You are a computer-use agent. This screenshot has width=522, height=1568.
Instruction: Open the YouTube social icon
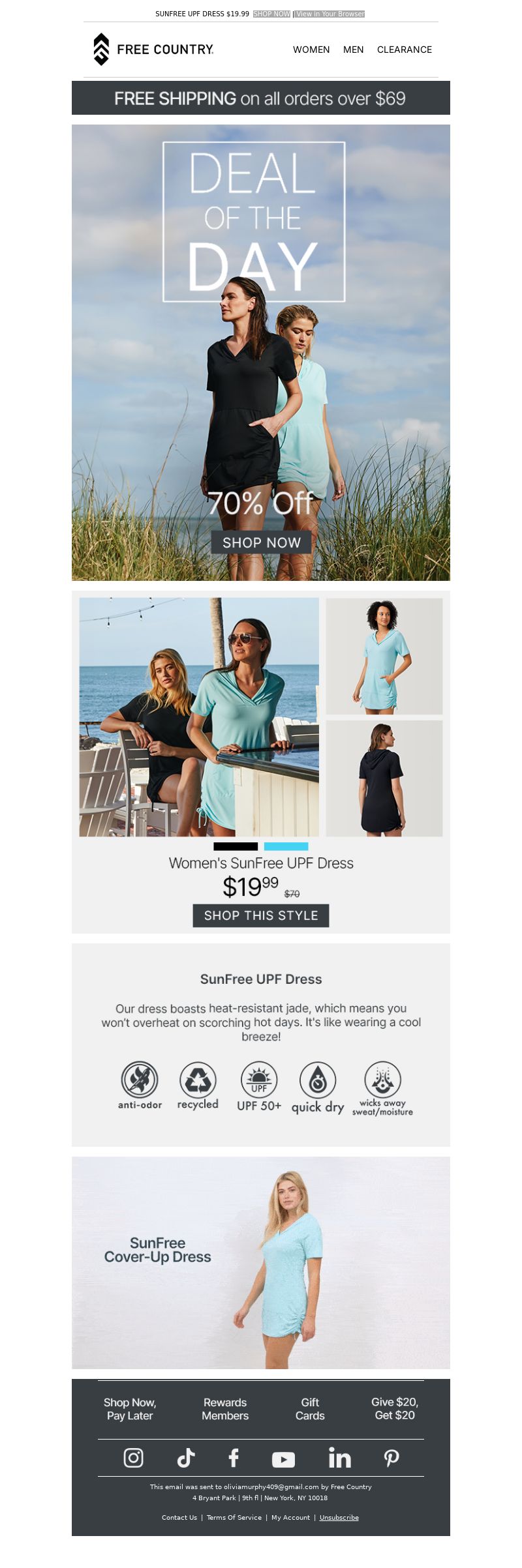point(283,1459)
